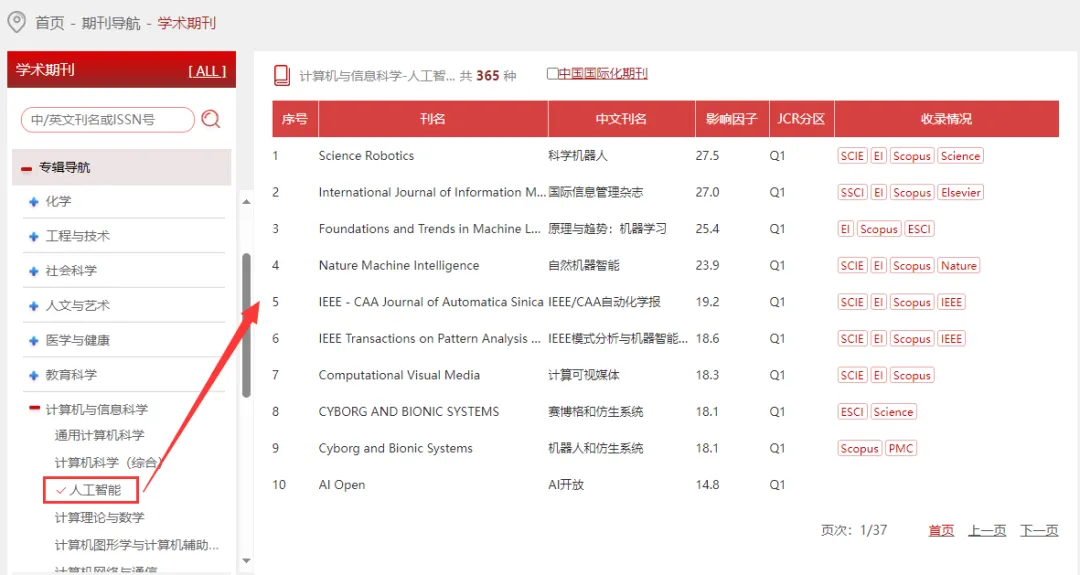The height and width of the screenshot is (575, 1080).
Task: Click Elsevier tag in row 2
Action: [960, 192]
